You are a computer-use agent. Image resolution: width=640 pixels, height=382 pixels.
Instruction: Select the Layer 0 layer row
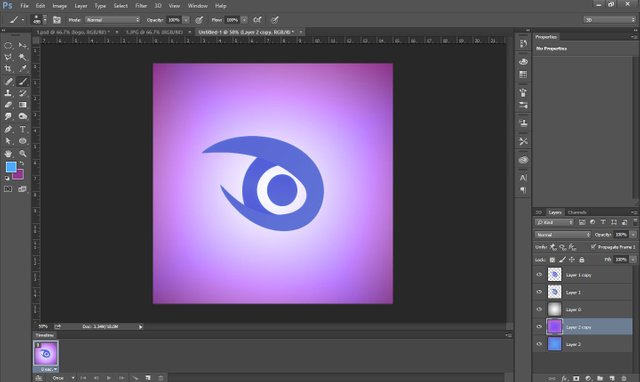[582, 309]
